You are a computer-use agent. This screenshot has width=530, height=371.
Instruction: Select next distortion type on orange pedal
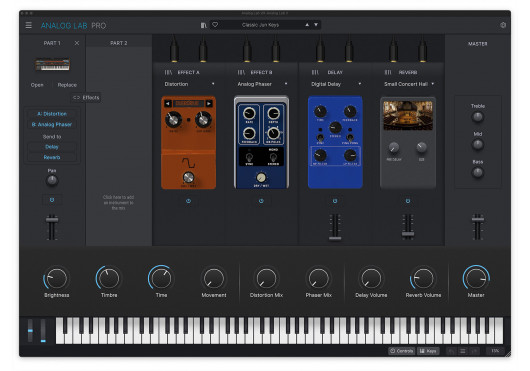click(x=209, y=104)
